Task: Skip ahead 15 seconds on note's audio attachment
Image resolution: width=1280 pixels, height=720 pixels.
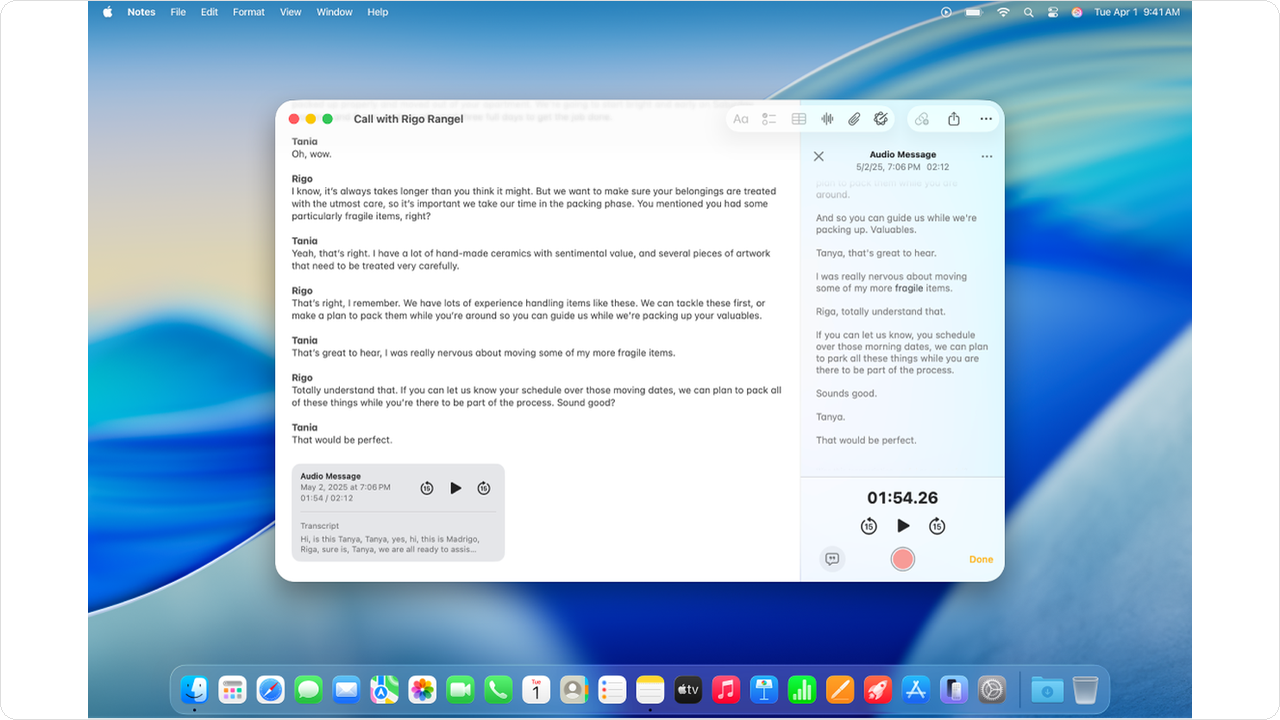Action: click(x=484, y=488)
